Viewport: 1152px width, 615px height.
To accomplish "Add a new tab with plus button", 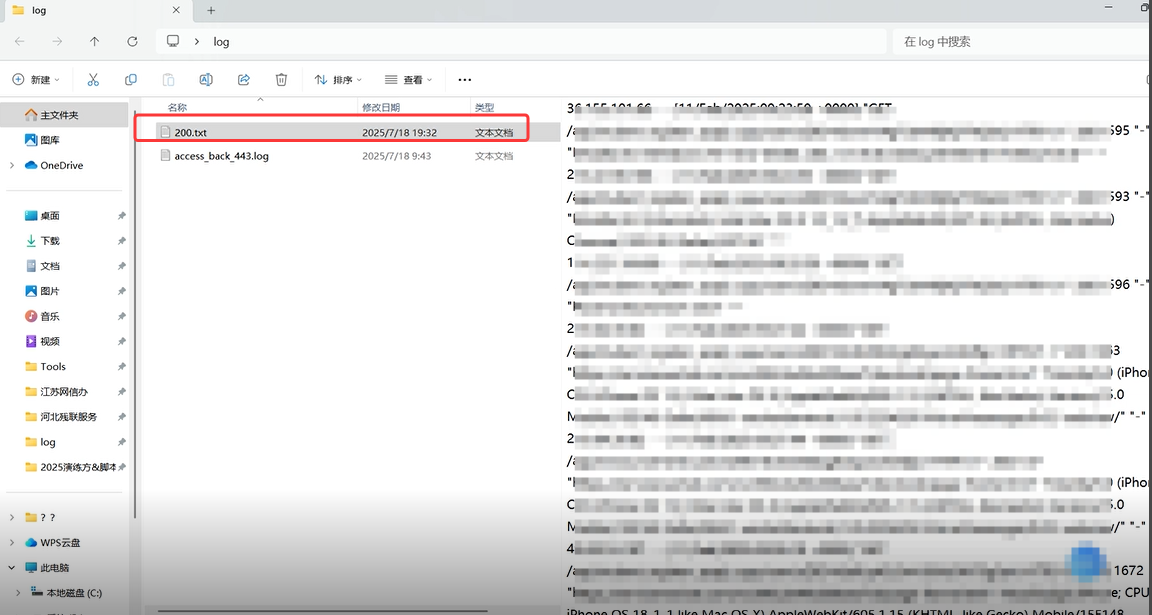I will [211, 10].
